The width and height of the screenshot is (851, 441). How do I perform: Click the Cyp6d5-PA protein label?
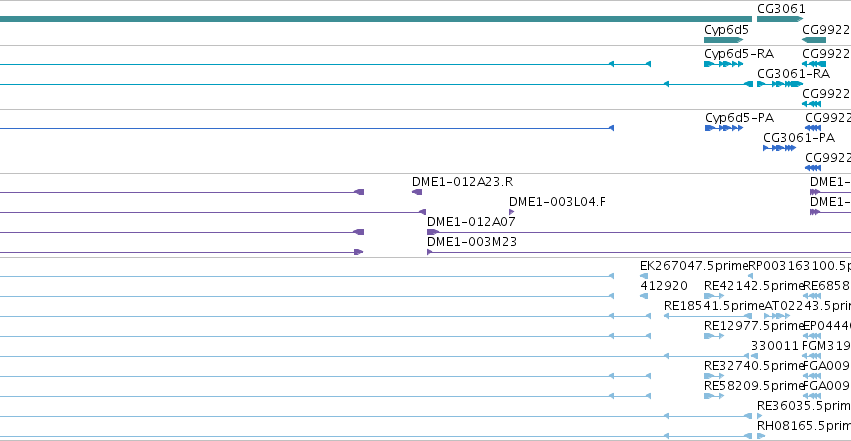[739, 118]
